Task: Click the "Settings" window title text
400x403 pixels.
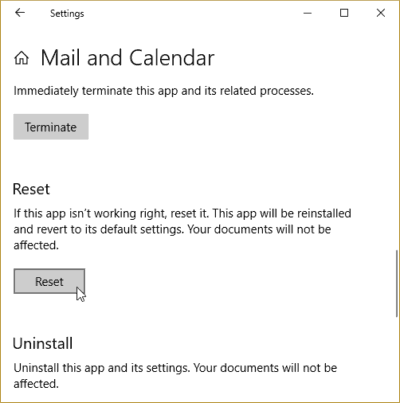Action: coord(67,14)
